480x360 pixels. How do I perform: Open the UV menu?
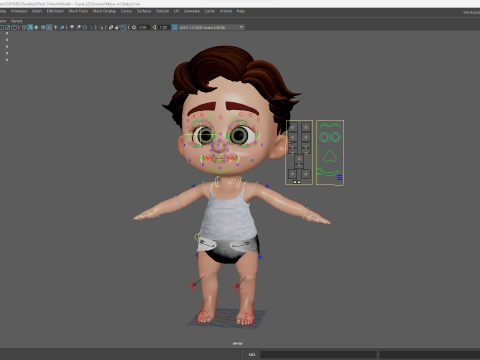[176, 11]
